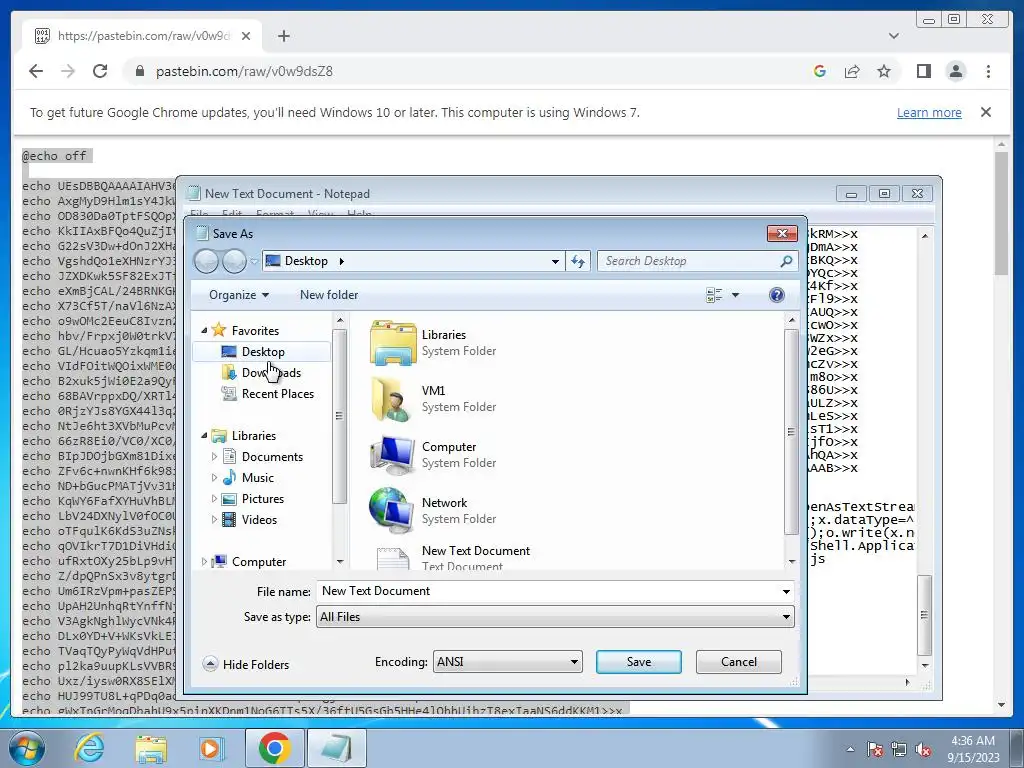This screenshot has height=768, width=1024.
Task: Open the Save as type All Files dropdown
Action: coord(555,616)
